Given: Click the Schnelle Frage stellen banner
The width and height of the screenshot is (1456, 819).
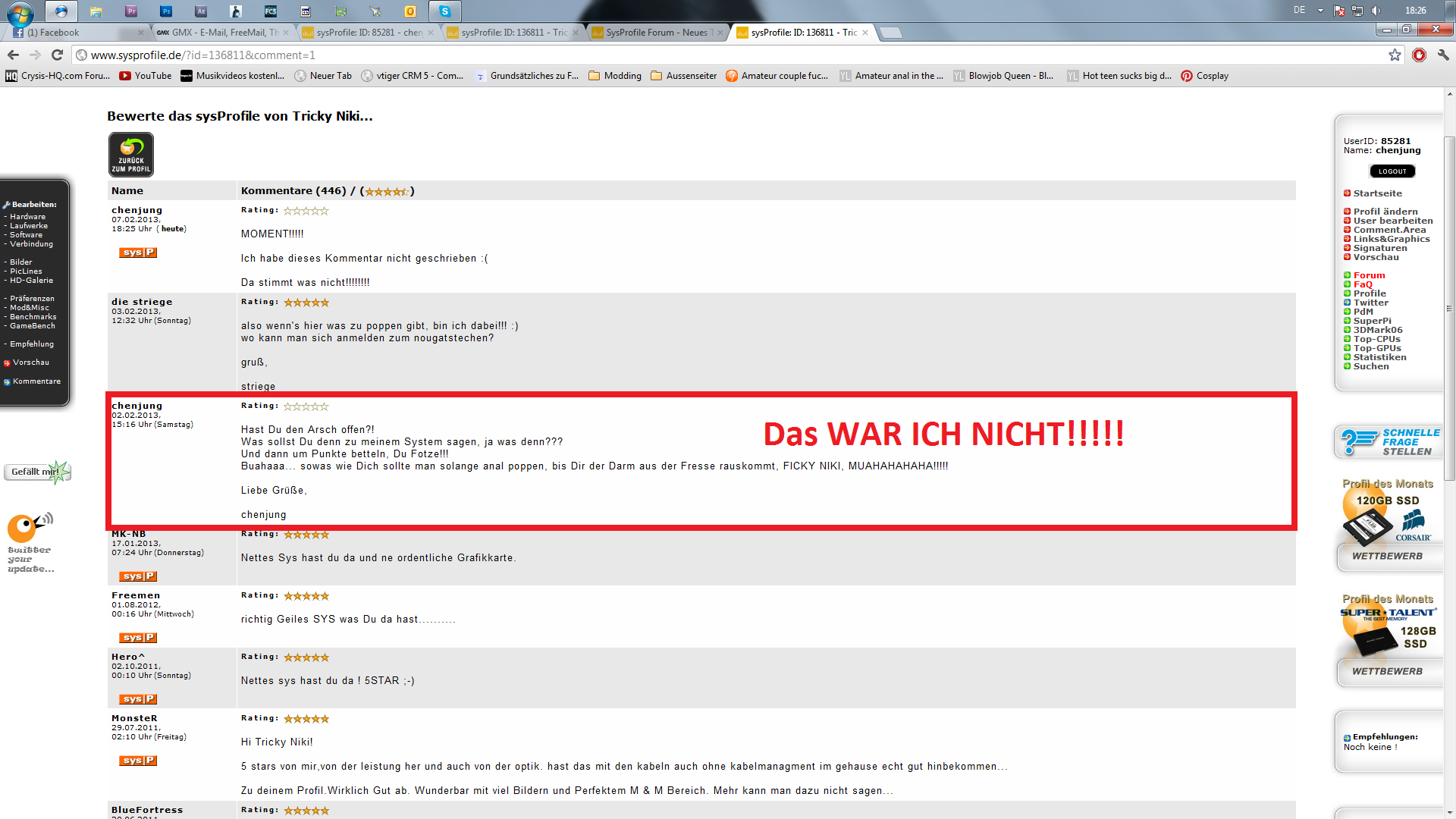Looking at the screenshot, I should [1388, 442].
